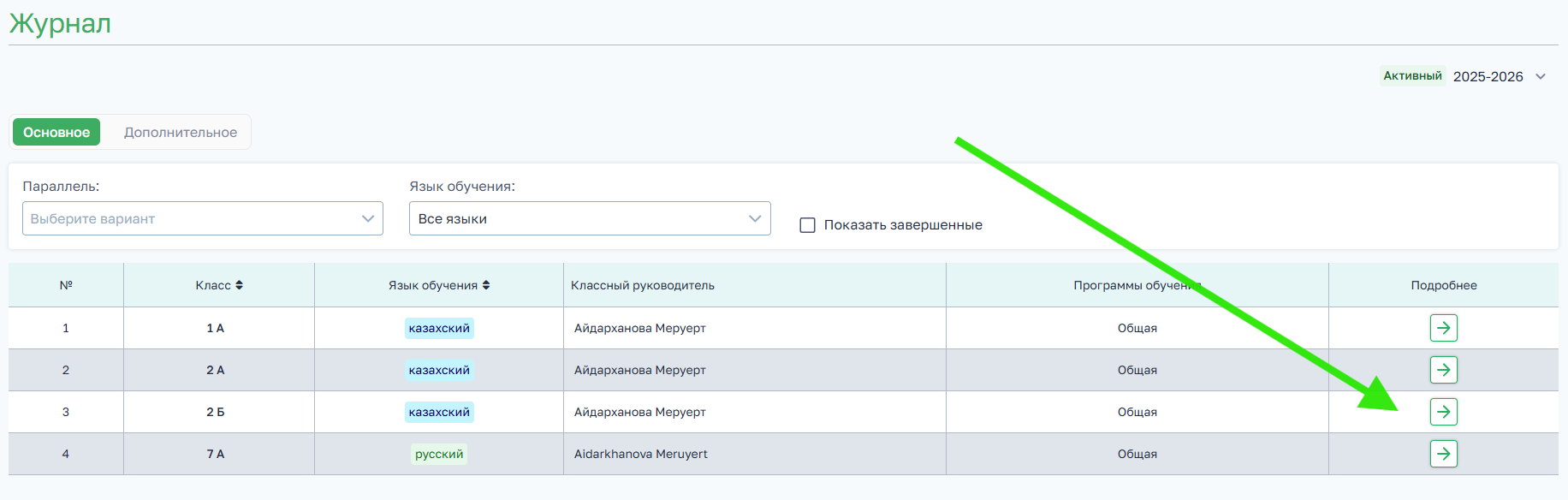1568x500 pixels.
Task: Open details arrow for class 1 А
Action: point(1443,328)
